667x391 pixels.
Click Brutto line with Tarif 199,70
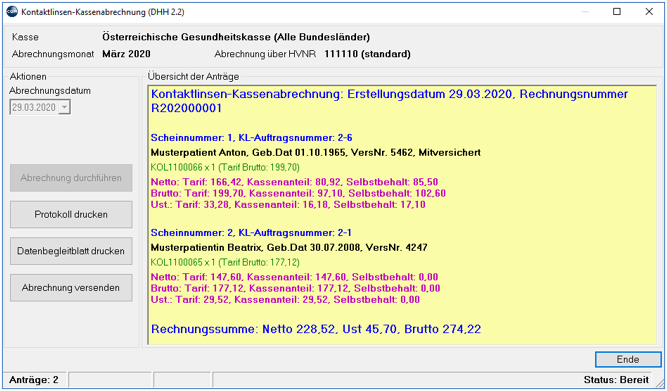tap(298, 193)
